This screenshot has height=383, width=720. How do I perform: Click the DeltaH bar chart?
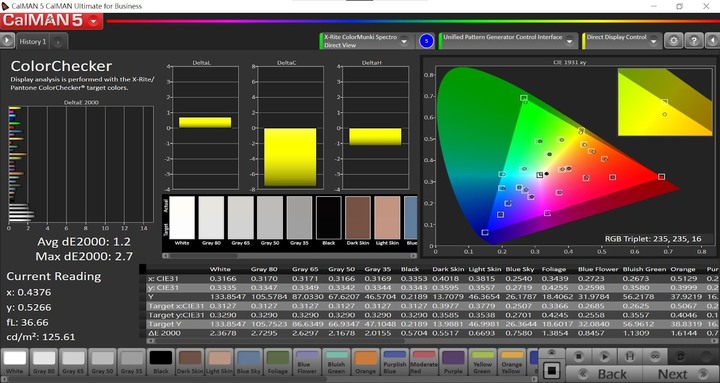point(375,128)
